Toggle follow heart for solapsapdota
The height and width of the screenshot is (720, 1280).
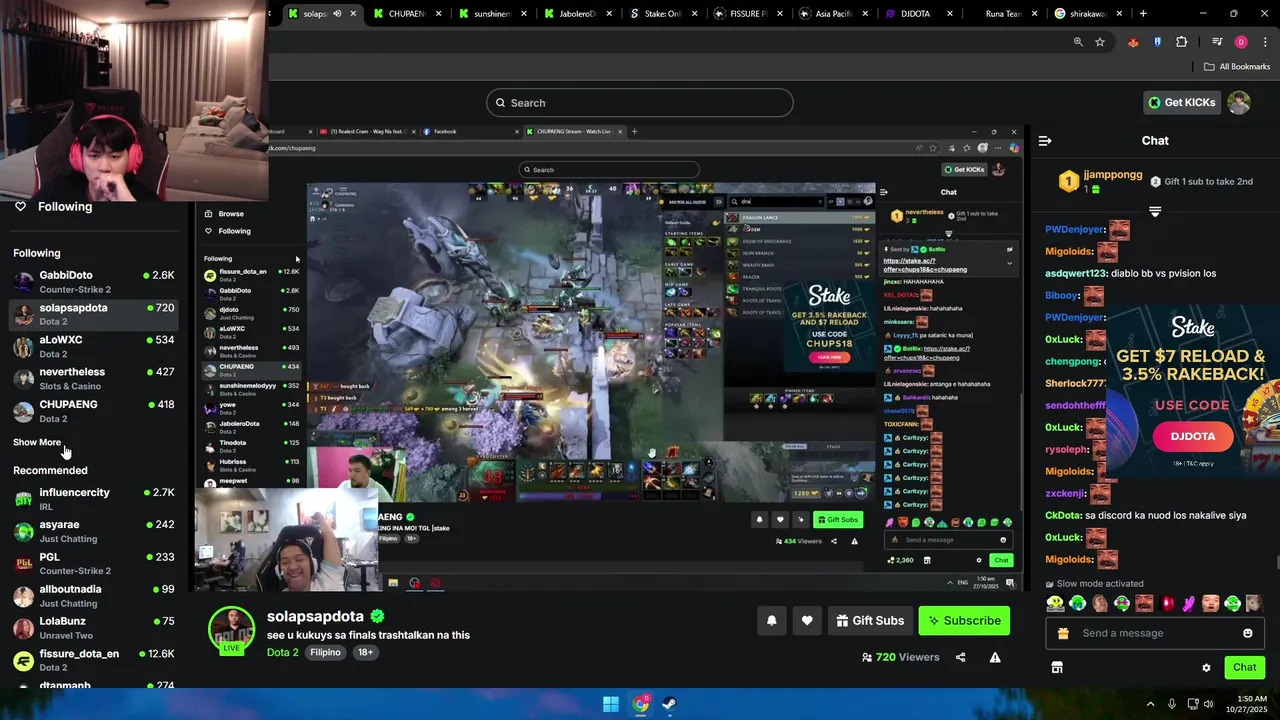(807, 620)
